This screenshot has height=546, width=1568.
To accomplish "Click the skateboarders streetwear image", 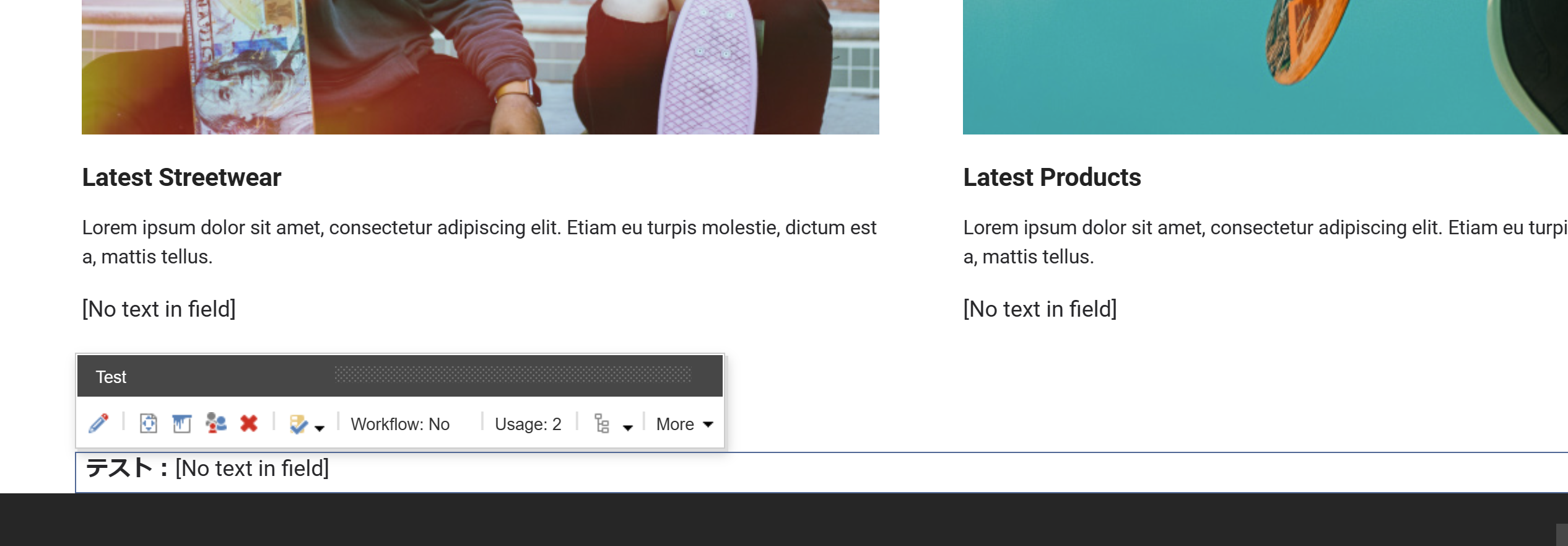I will point(481,67).
